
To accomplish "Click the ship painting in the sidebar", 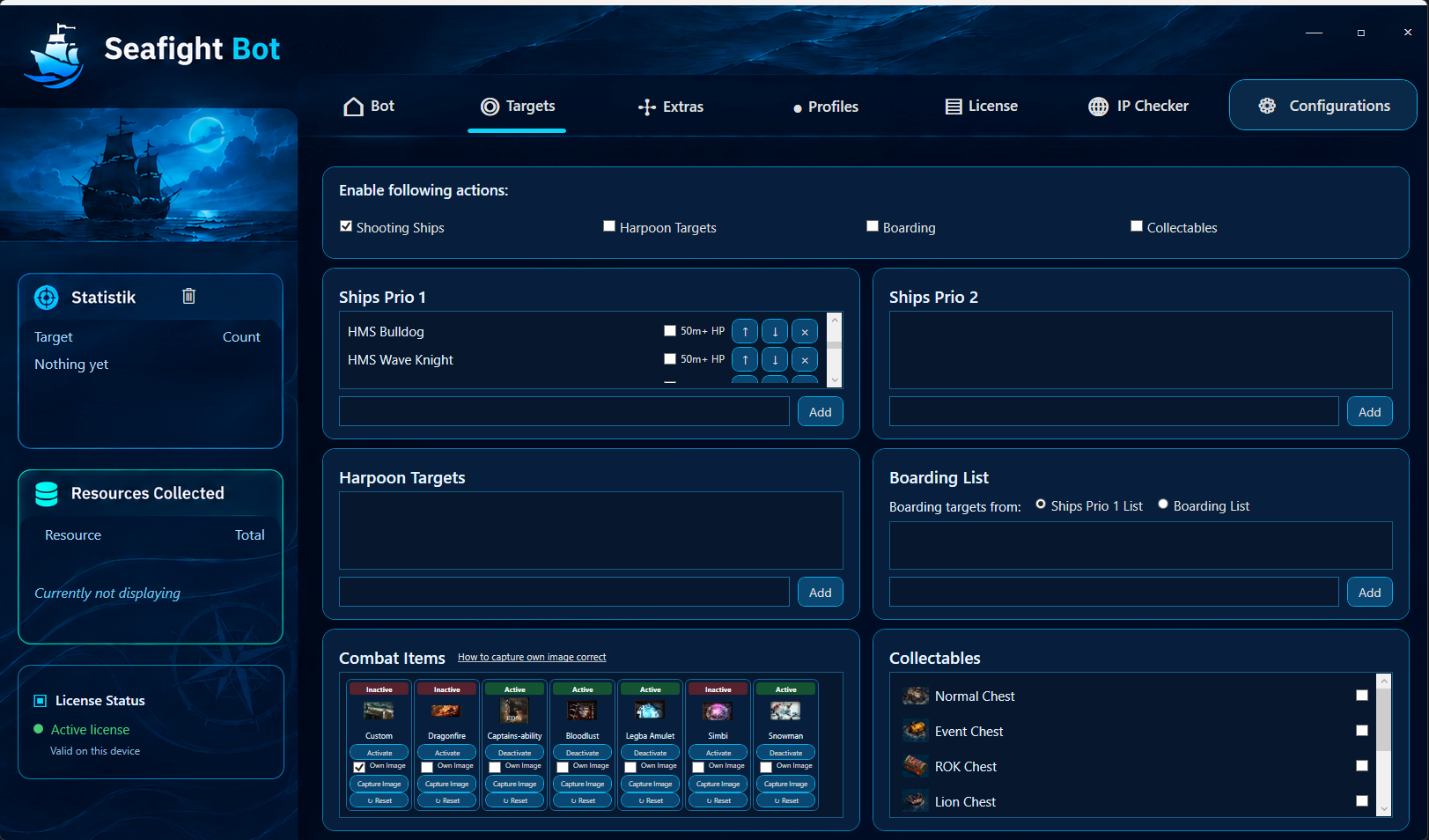I will click(x=149, y=174).
